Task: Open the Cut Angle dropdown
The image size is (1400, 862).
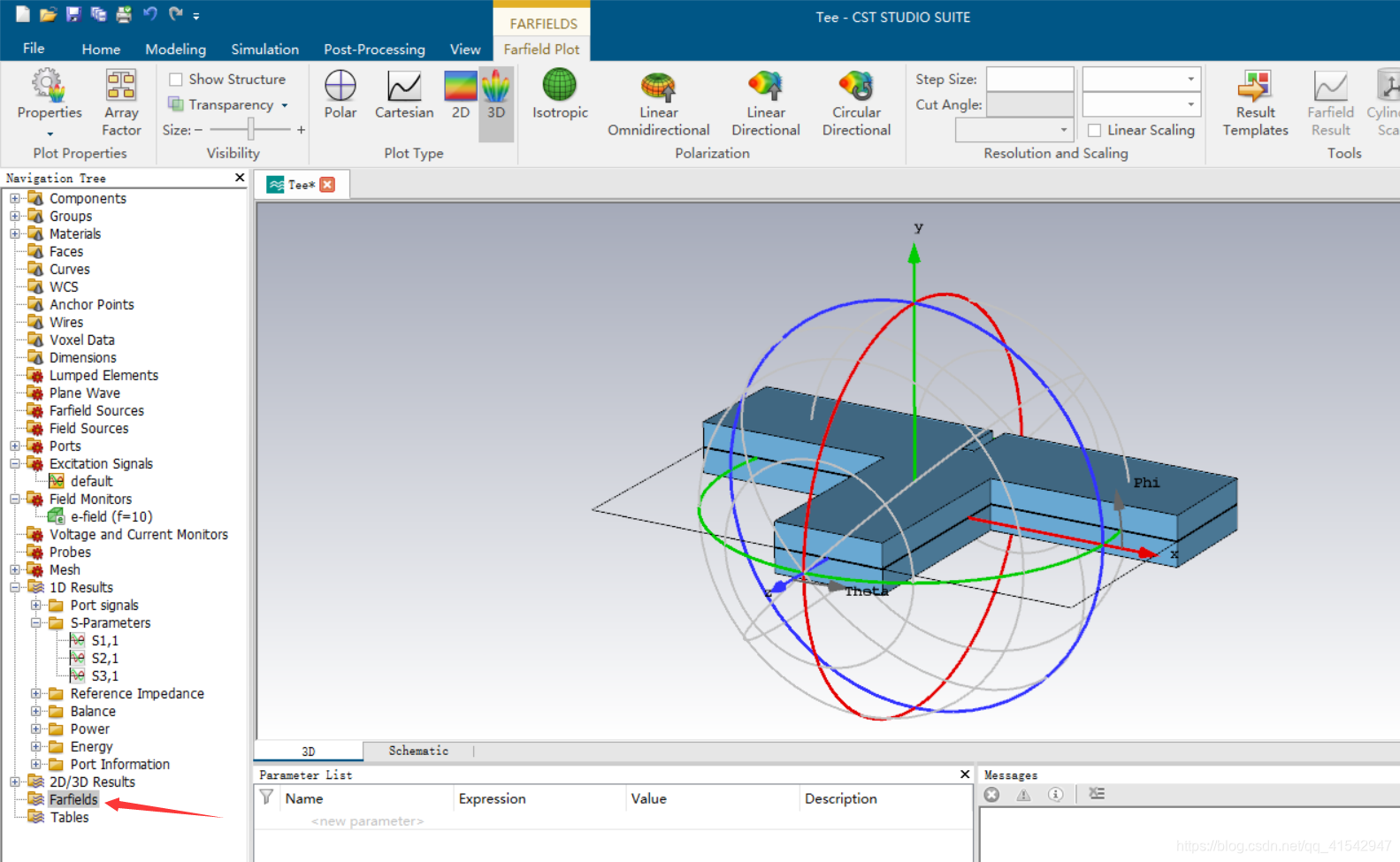Action: coord(1191,104)
